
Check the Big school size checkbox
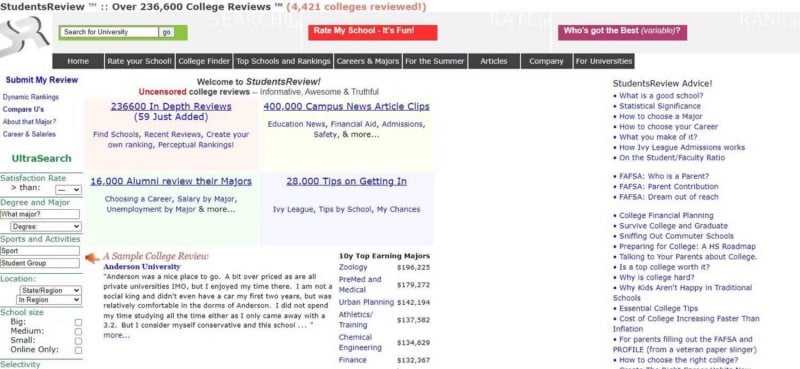(78, 323)
